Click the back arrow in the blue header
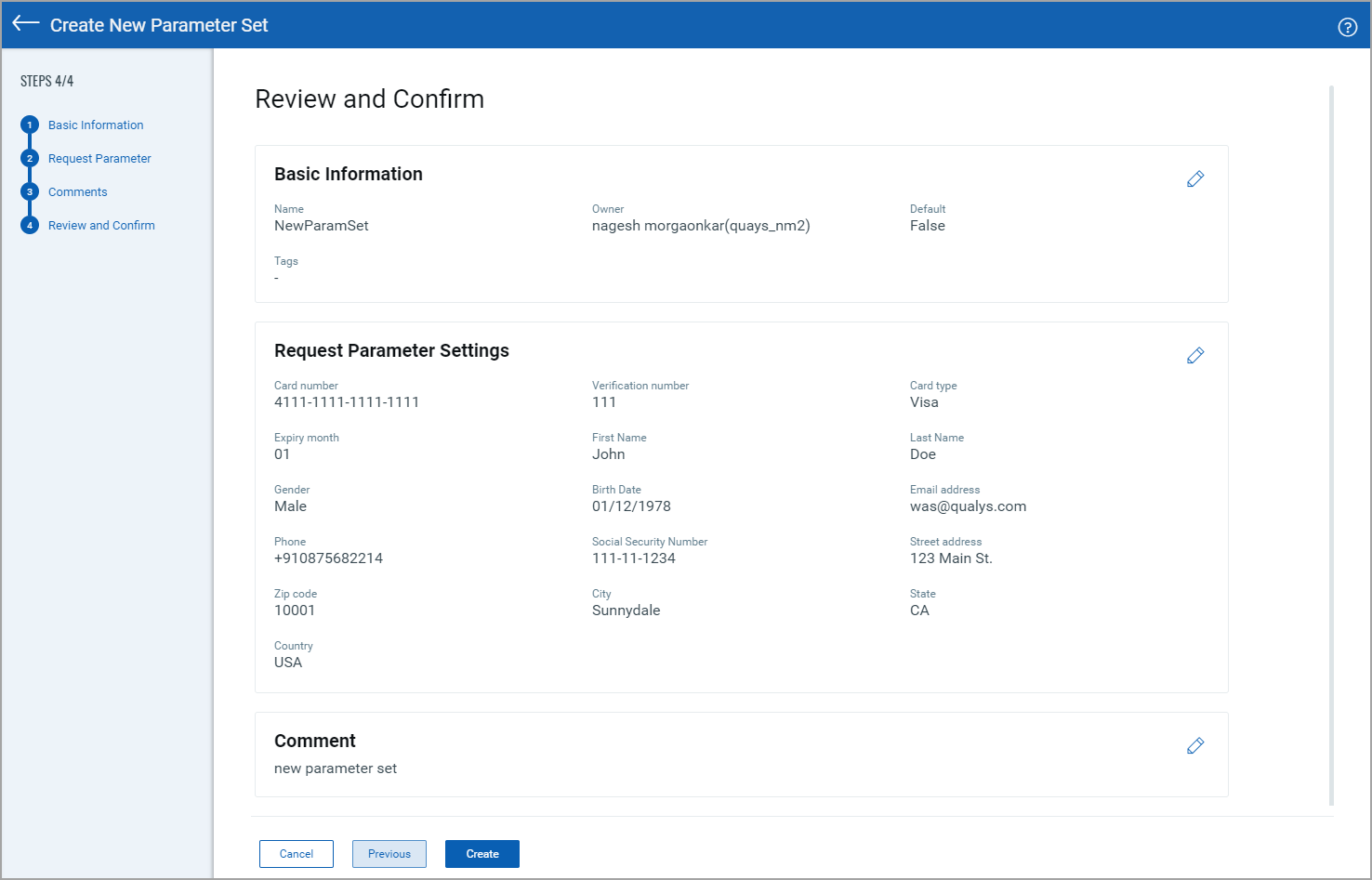Viewport: 1372px width, 880px height. (x=25, y=24)
